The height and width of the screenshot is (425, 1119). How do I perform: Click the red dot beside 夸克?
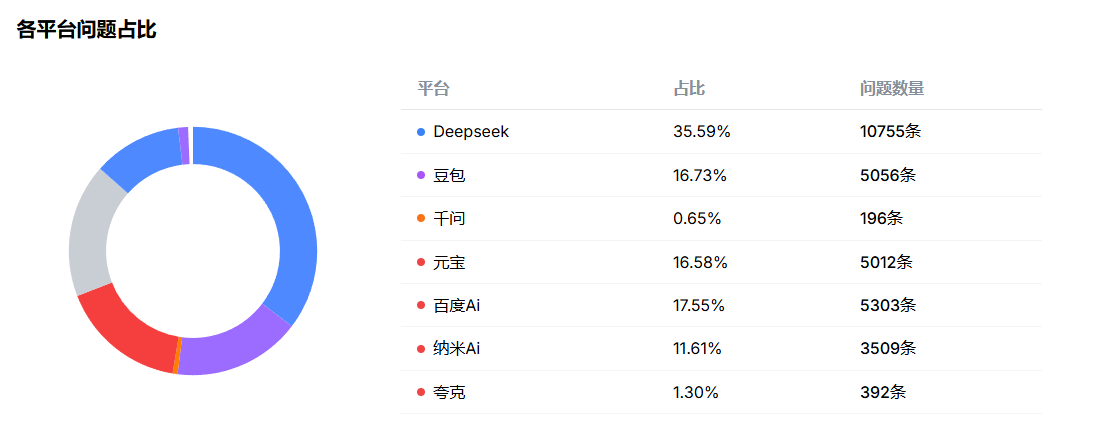coord(421,393)
